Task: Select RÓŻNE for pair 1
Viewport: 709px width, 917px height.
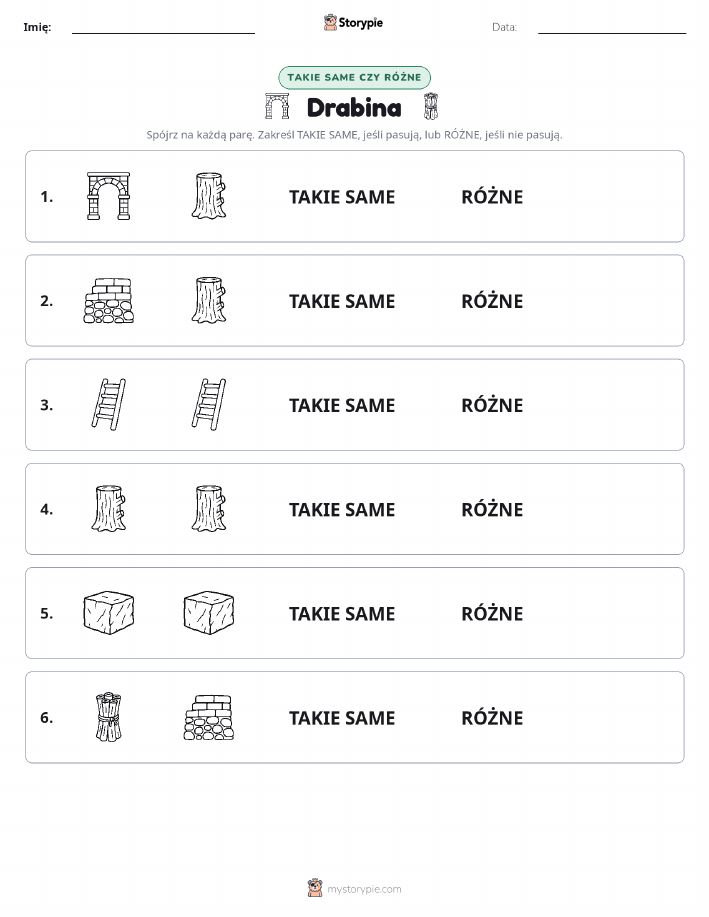Action: [492, 196]
